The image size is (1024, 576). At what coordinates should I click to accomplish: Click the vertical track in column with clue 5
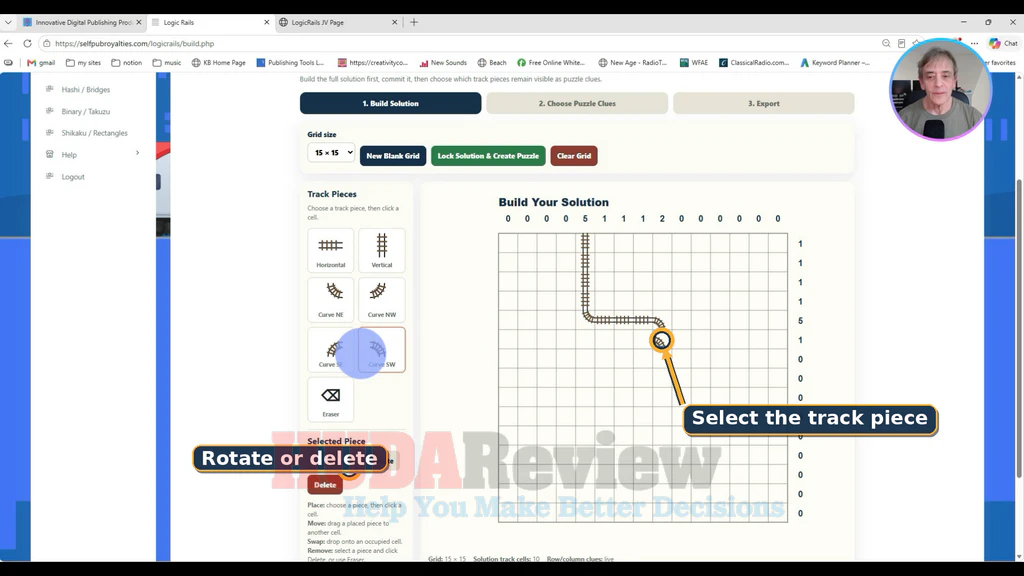coord(585,271)
